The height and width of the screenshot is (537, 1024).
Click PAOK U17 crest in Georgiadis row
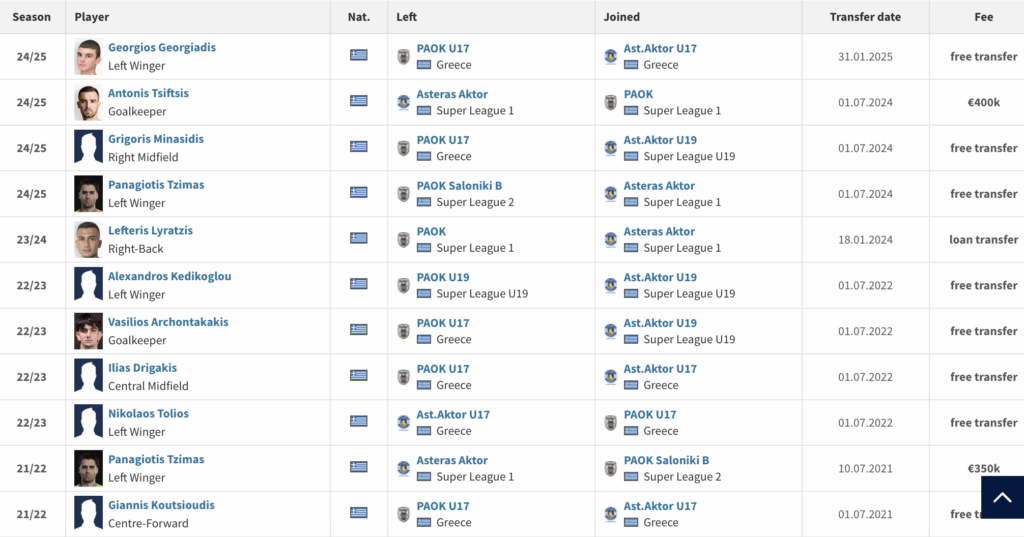click(x=403, y=56)
